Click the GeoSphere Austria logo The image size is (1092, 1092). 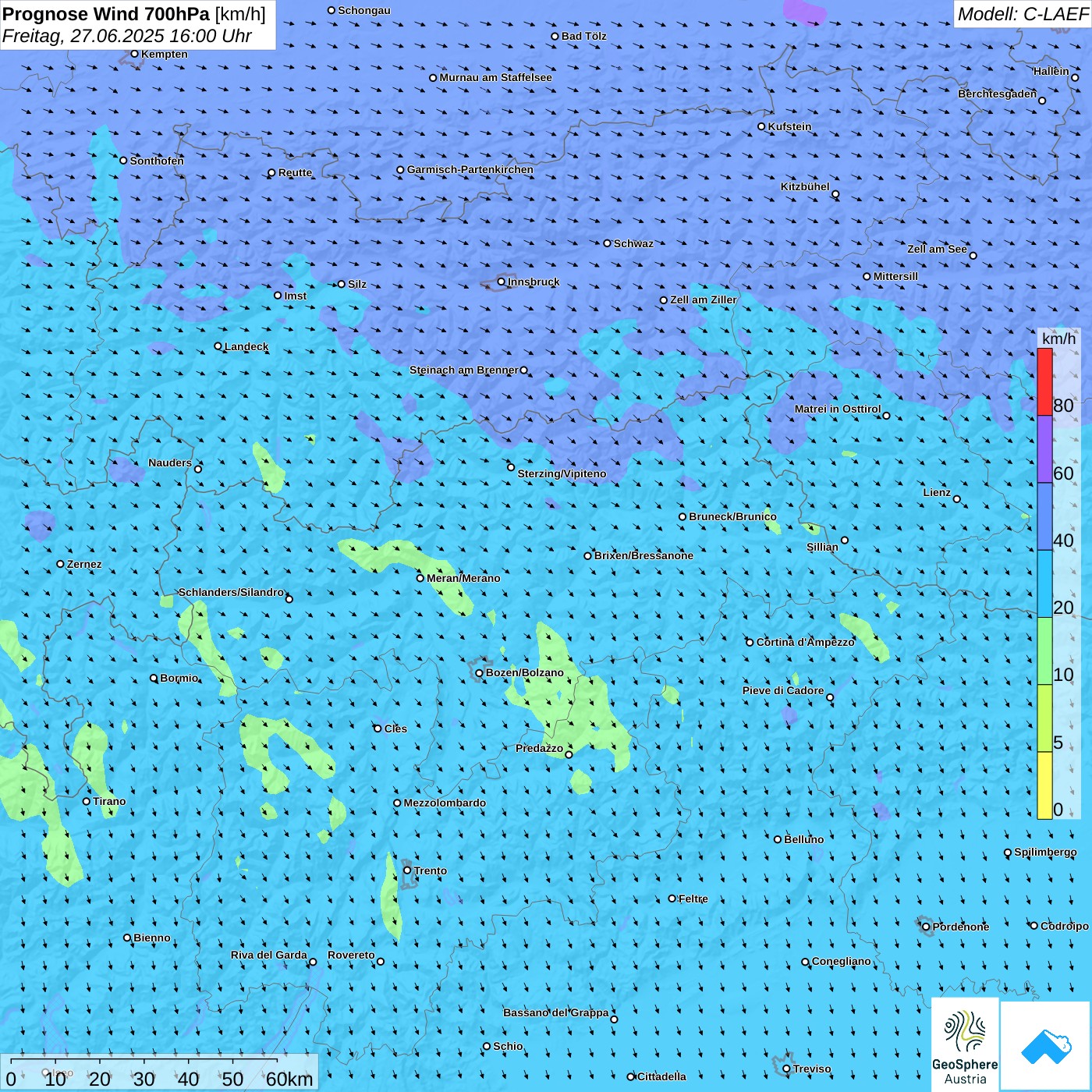click(965, 1044)
